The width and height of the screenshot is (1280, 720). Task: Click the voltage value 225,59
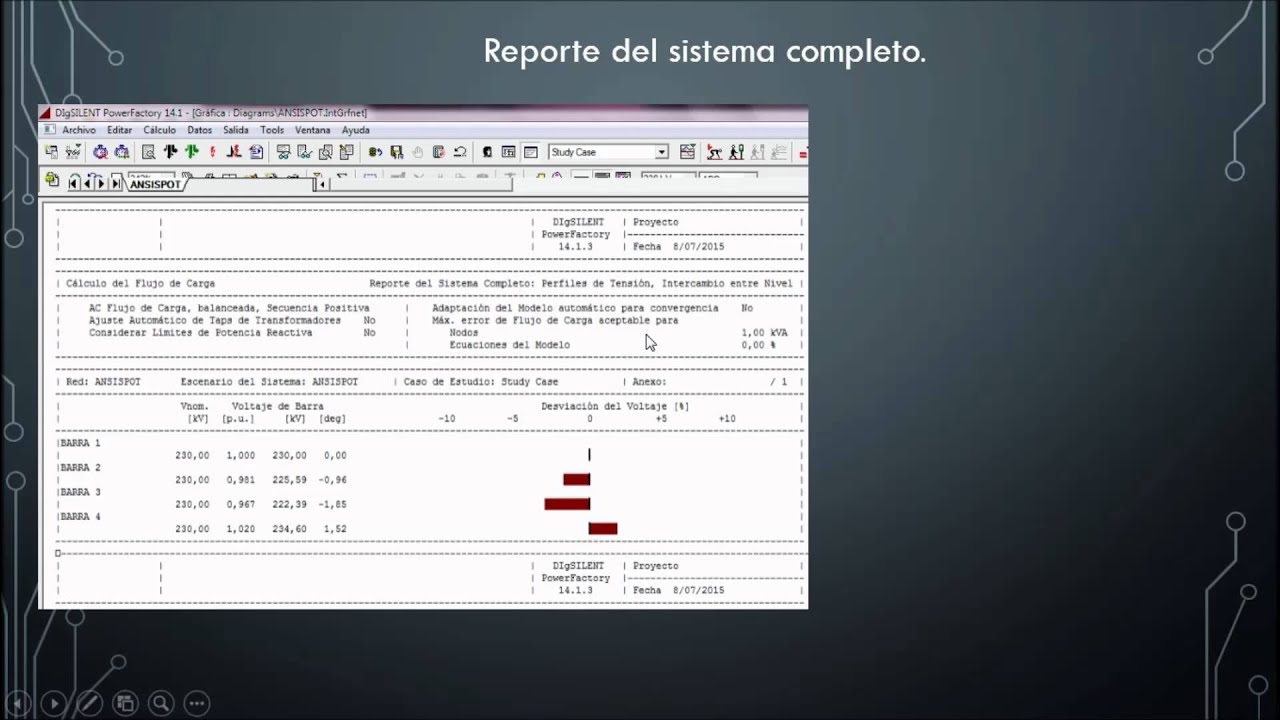click(x=290, y=480)
